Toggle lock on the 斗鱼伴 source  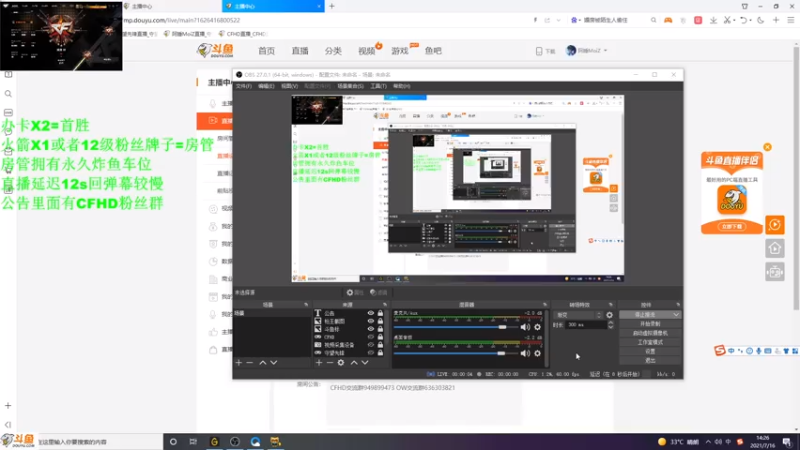pos(380,329)
